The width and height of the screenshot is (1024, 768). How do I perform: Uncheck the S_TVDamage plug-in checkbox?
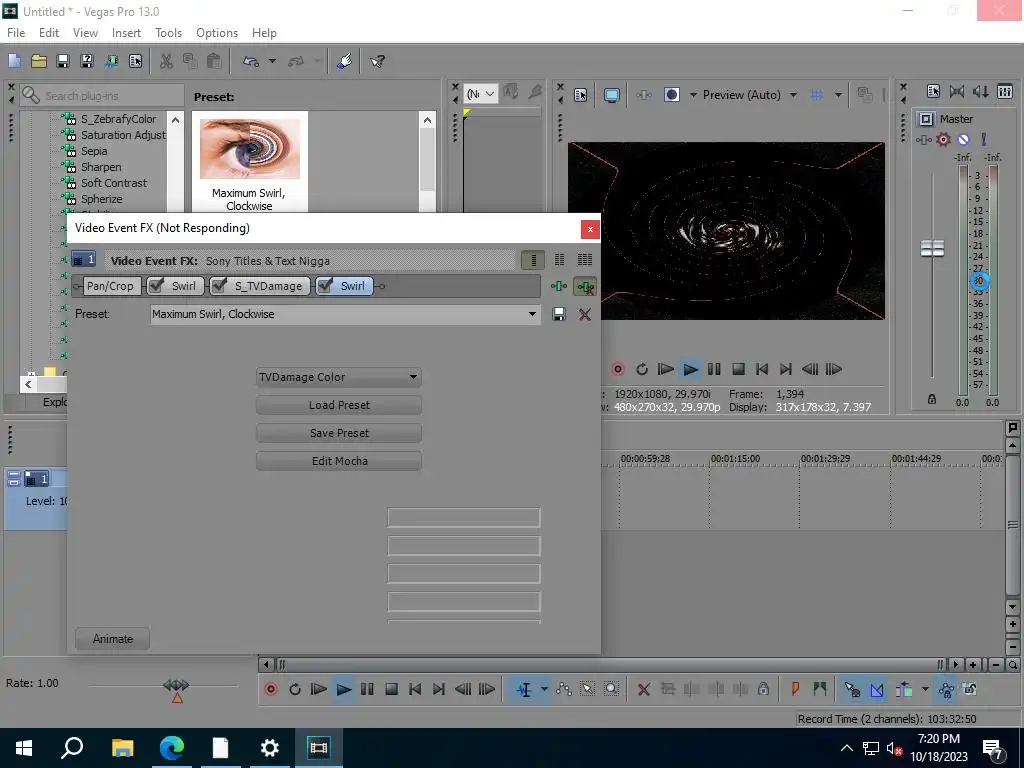[x=220, y=286]
